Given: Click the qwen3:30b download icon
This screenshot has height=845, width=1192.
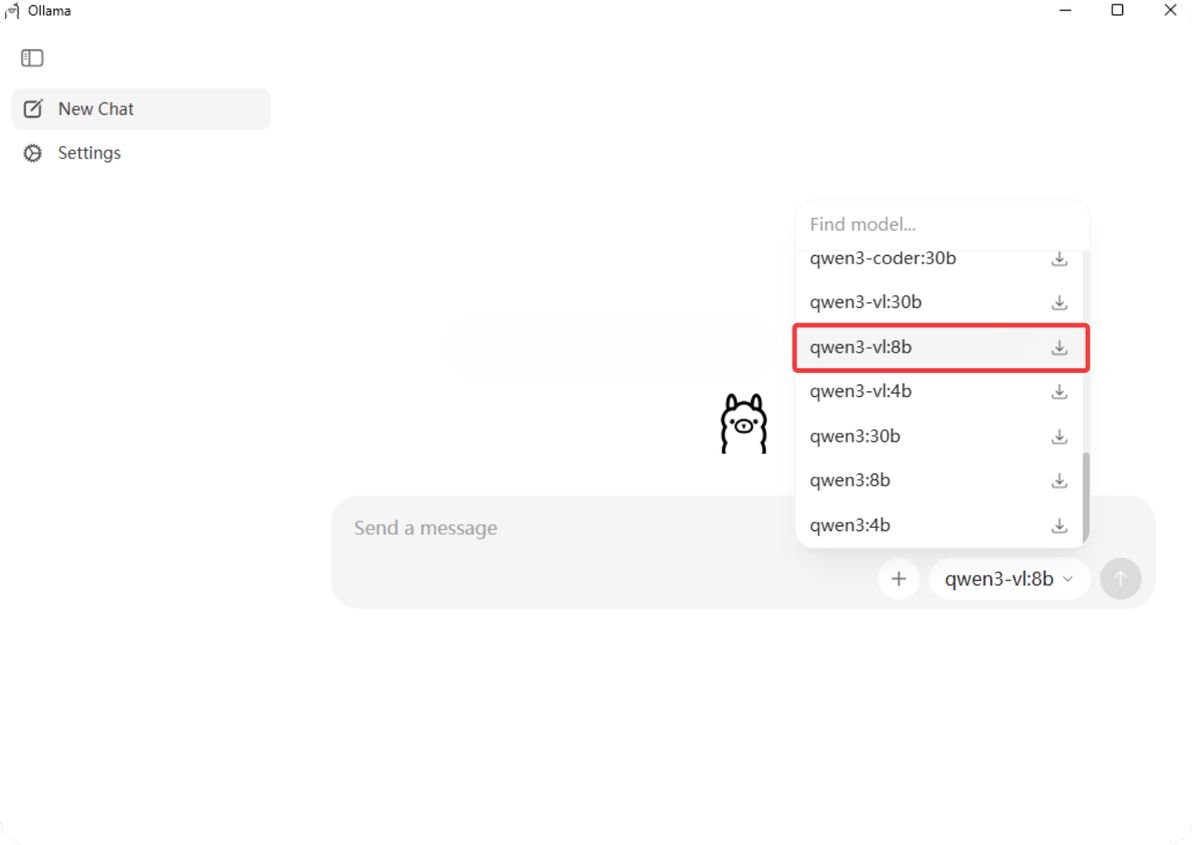Looking at the screenshot, I should coord(1059,436).
